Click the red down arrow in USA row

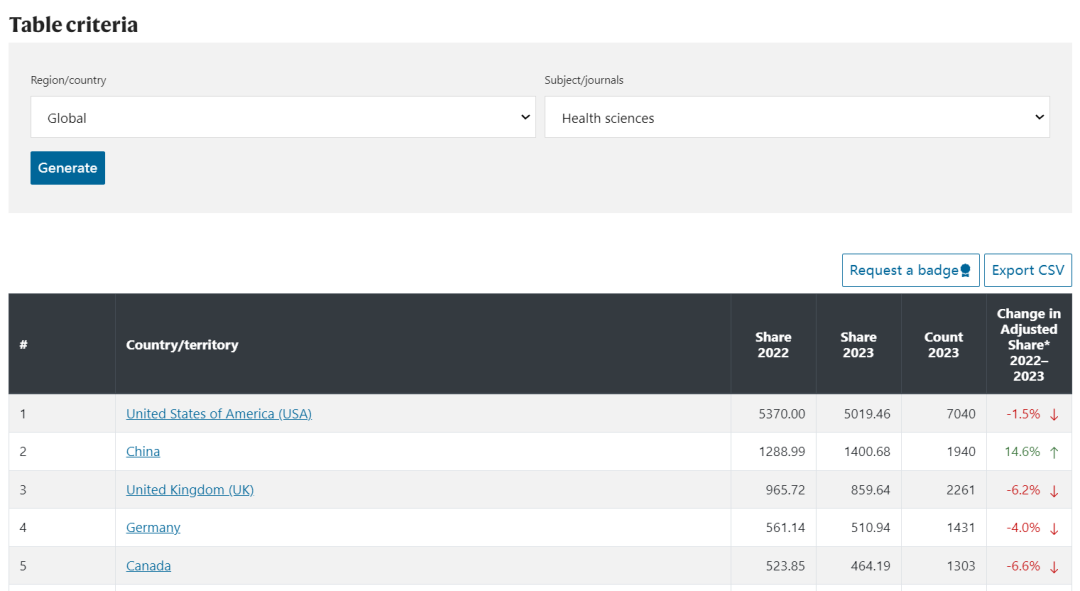[x=1054, y=414]
